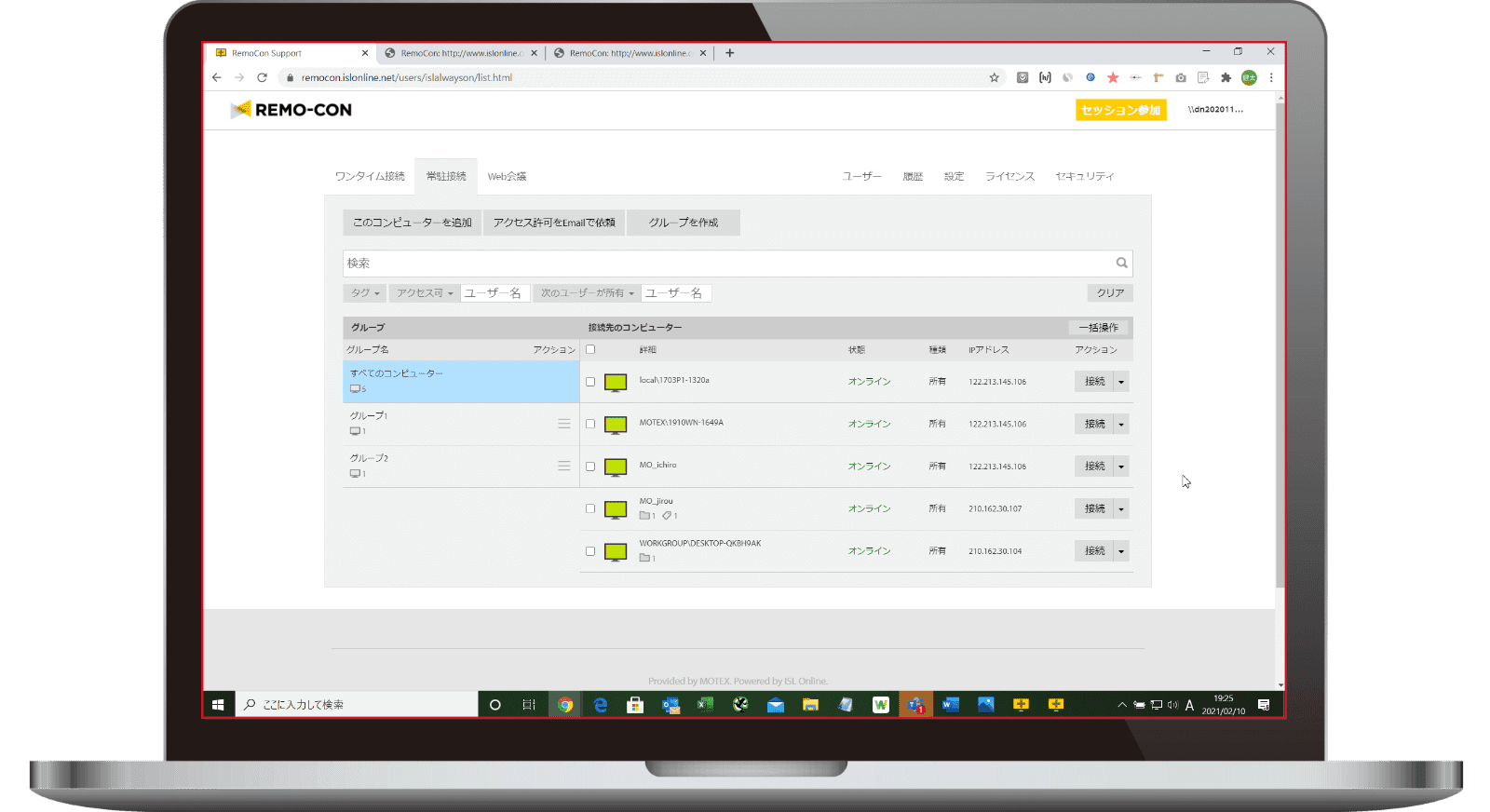The height and width of the screenshot is (812, 1490).
Task: Bookmark this page with the star icon
Action: 994,77
